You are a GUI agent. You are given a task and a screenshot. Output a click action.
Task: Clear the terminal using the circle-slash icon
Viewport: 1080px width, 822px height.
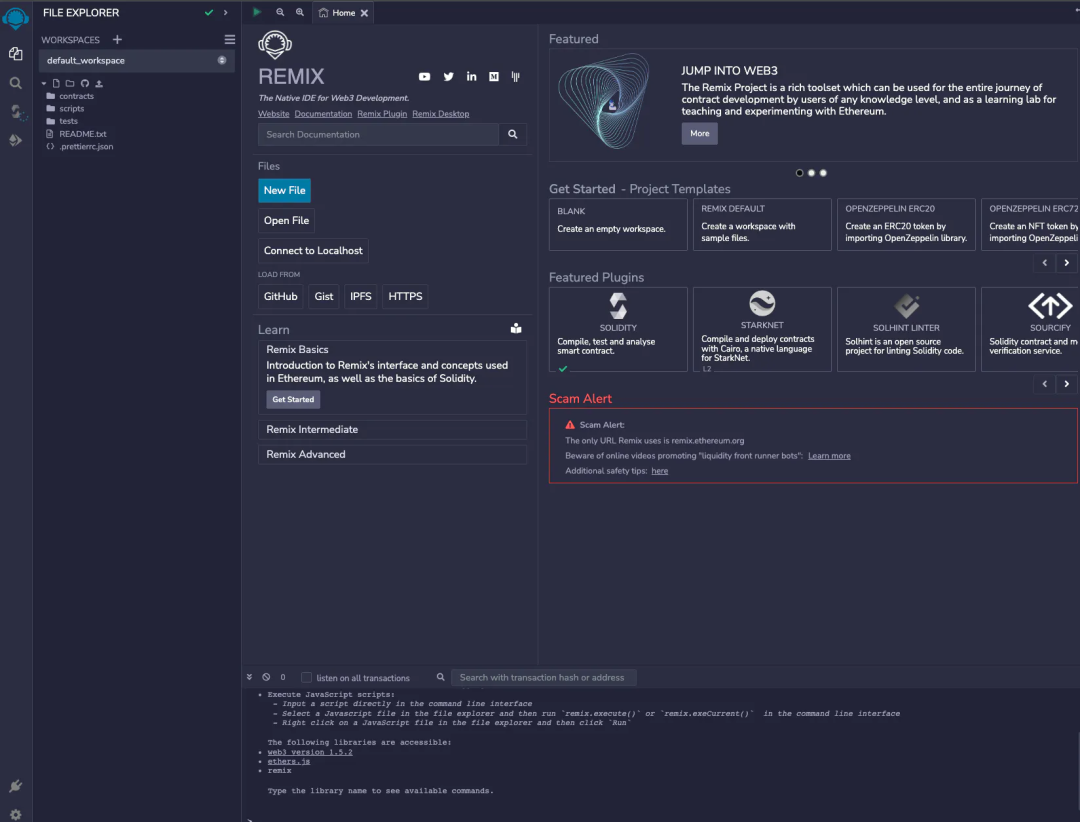coord(265,677)
